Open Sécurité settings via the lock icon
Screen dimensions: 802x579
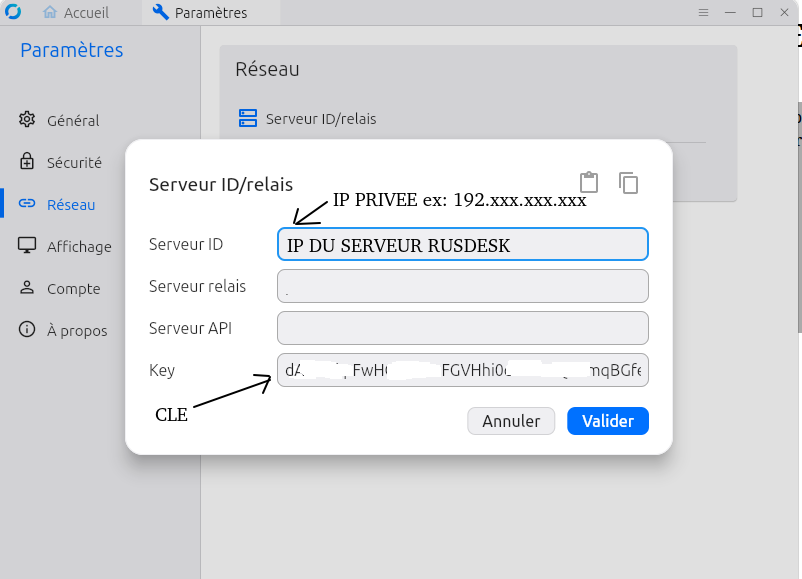(28, 162)
